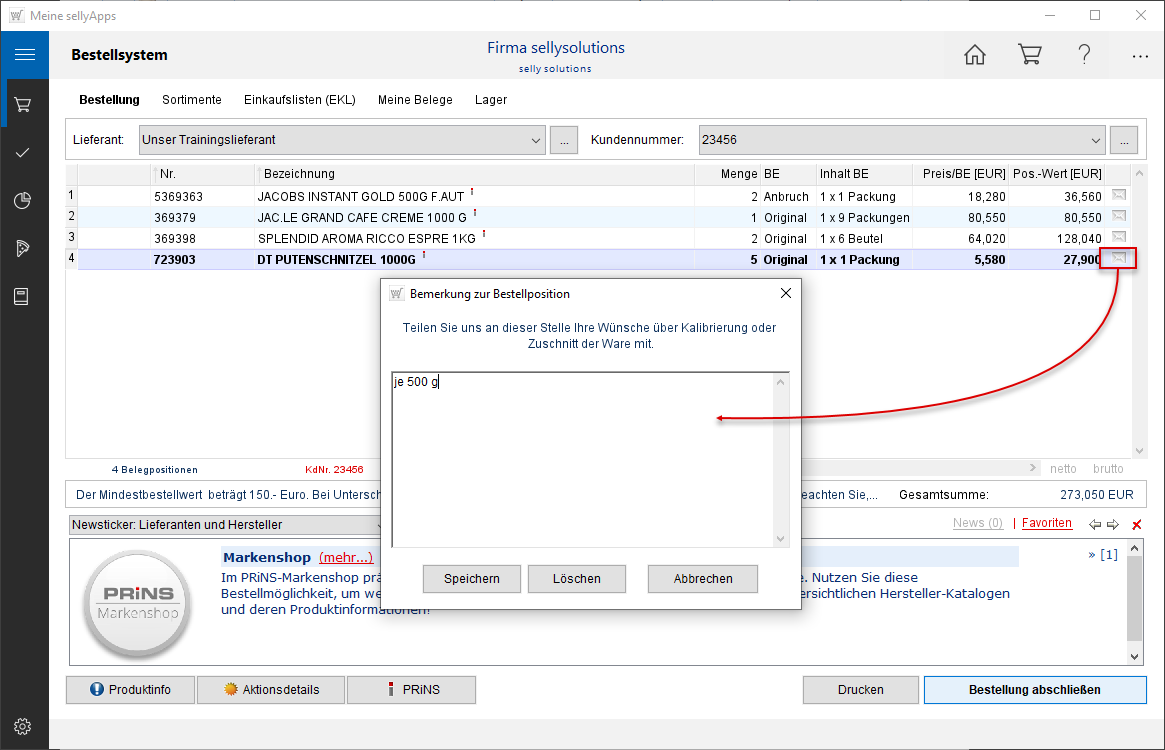Screen dimensions: 1165x750
Task: Expand the Lieferant dropdown
Action: (x=535, y=140)
